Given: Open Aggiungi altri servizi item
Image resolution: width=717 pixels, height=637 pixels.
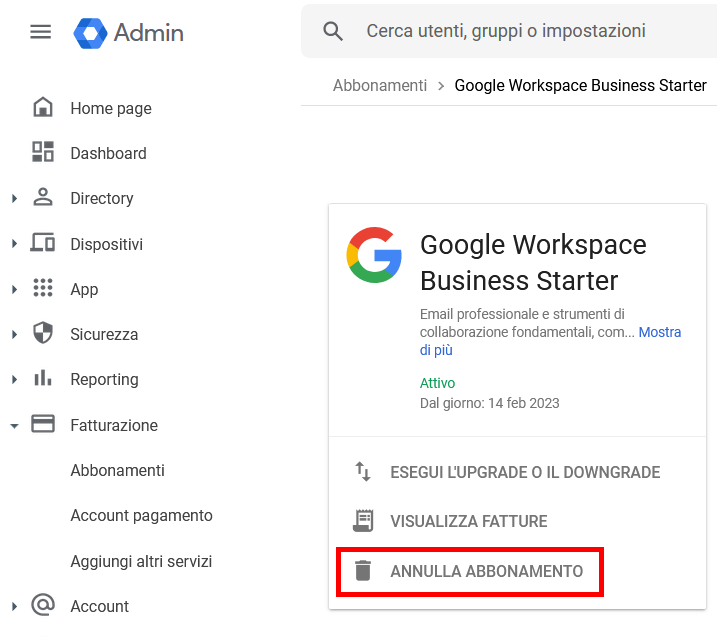Looking at the screenshot, I should click(141, 561).
